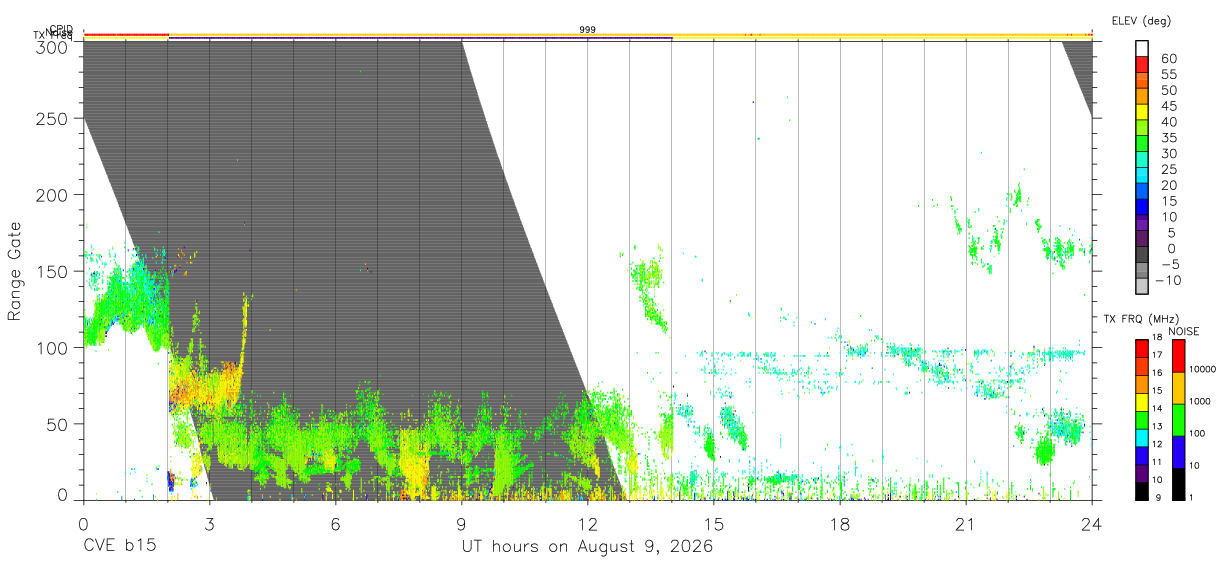Click the white top swatch of the ELEV colorbar
This screenshot has height=567, width=1228.
[1142, 47]
